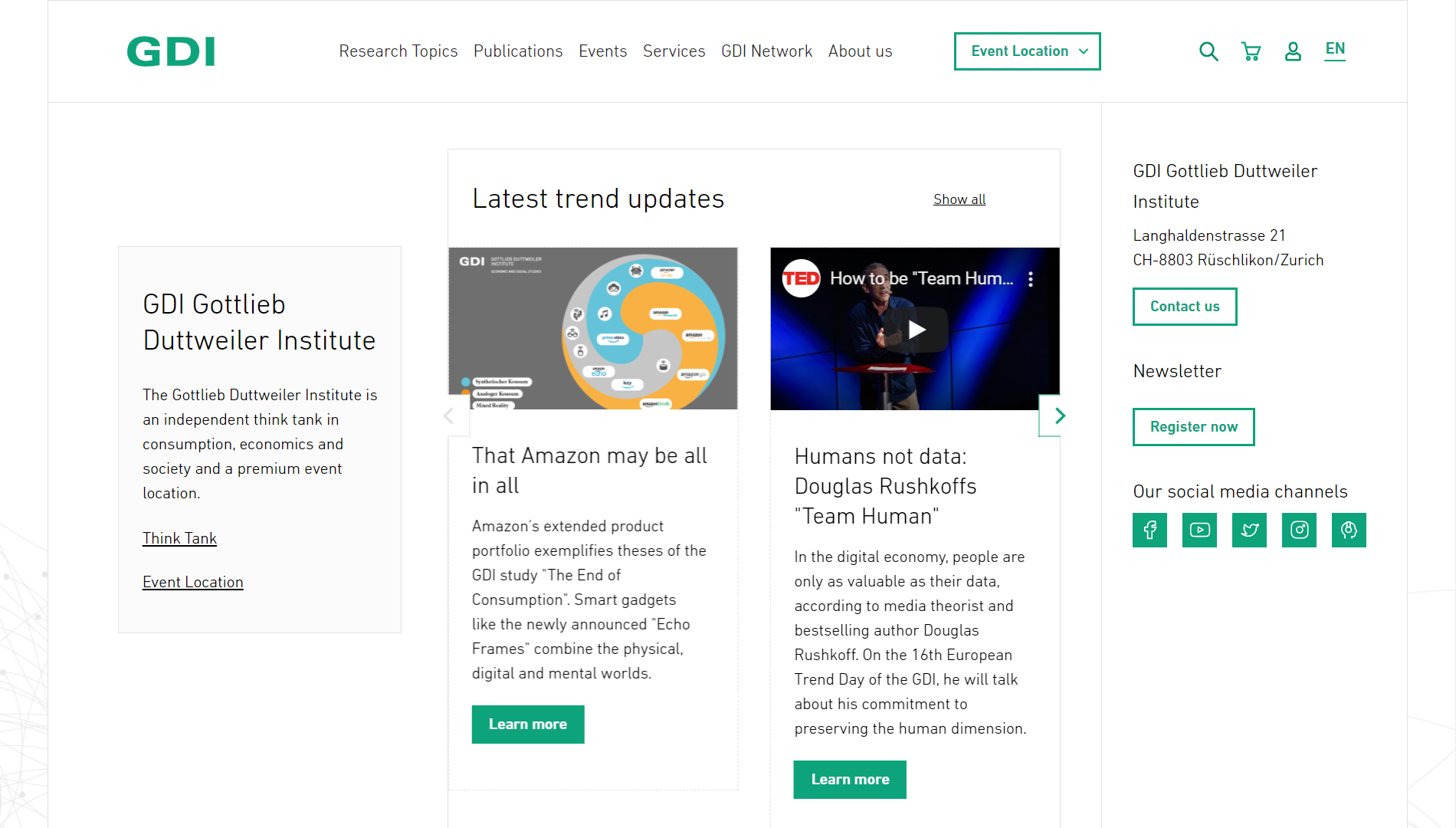Open the GDI Twitter icon
1456x828 pixels.
[x=1249, y=530]
